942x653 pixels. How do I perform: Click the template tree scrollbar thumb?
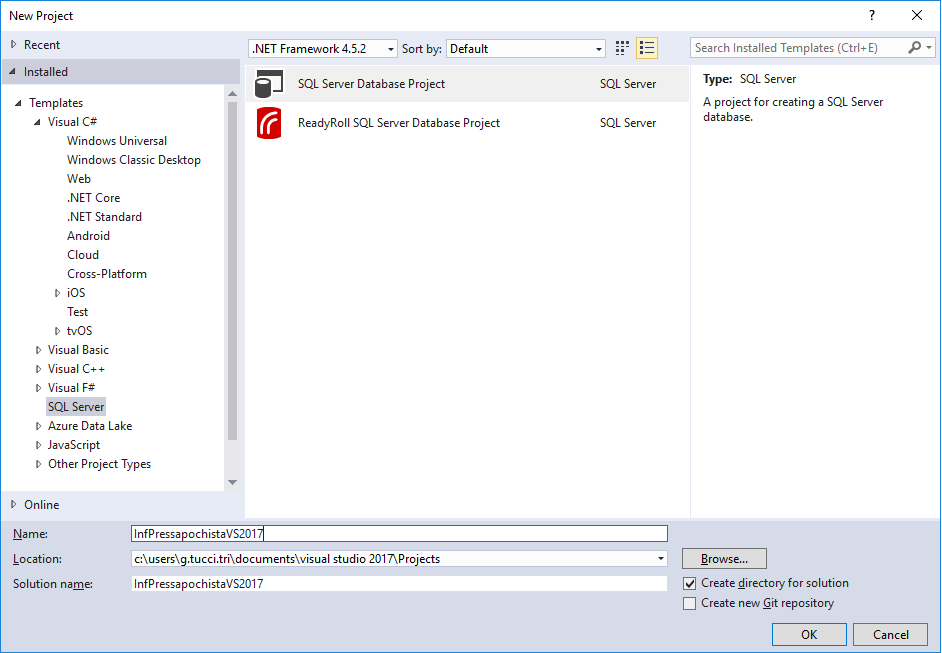(232, 271)
